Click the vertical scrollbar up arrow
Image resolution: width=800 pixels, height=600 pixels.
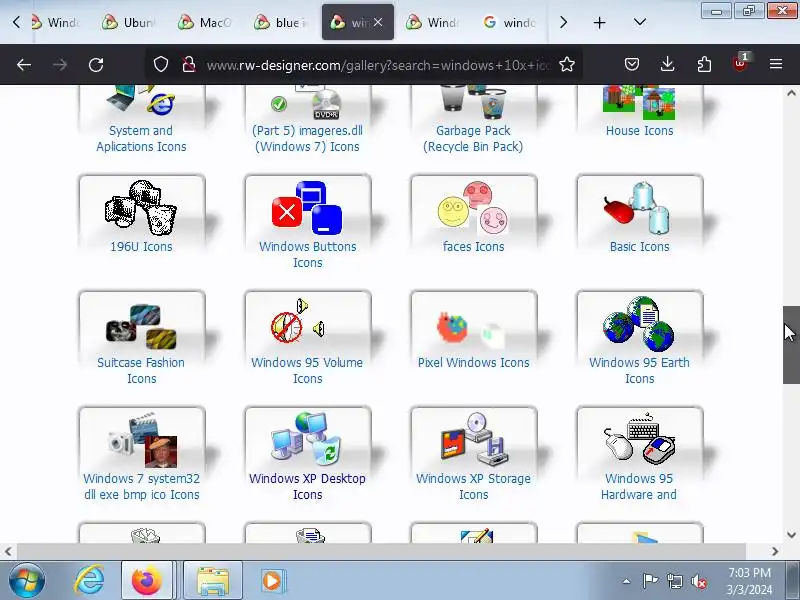pyautogui.click(x=791, y=93)
